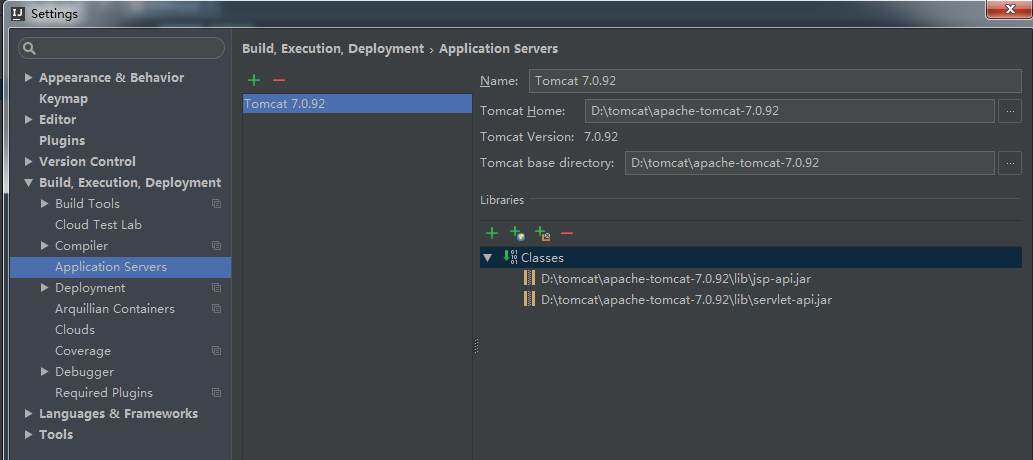Select Application Servers in sidebar
The image size is (1033, 460).
[x=121, y=267]
